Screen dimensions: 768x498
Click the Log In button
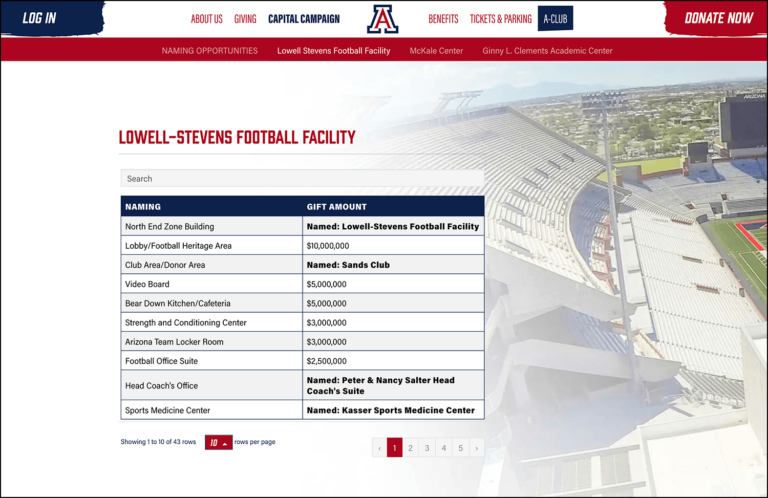[40, 18]
